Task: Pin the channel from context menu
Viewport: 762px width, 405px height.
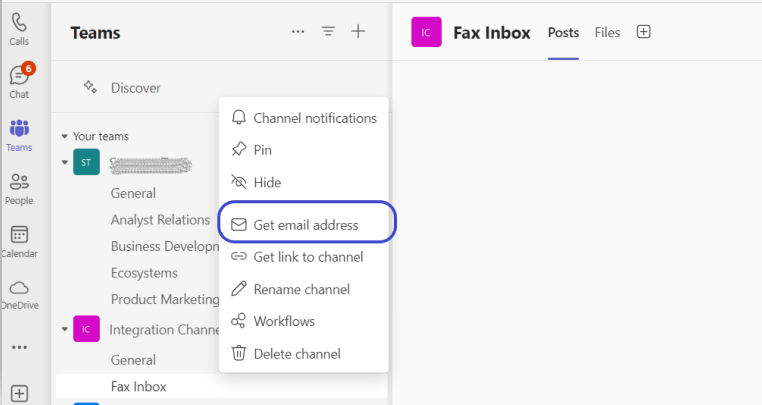Action: 262,149
